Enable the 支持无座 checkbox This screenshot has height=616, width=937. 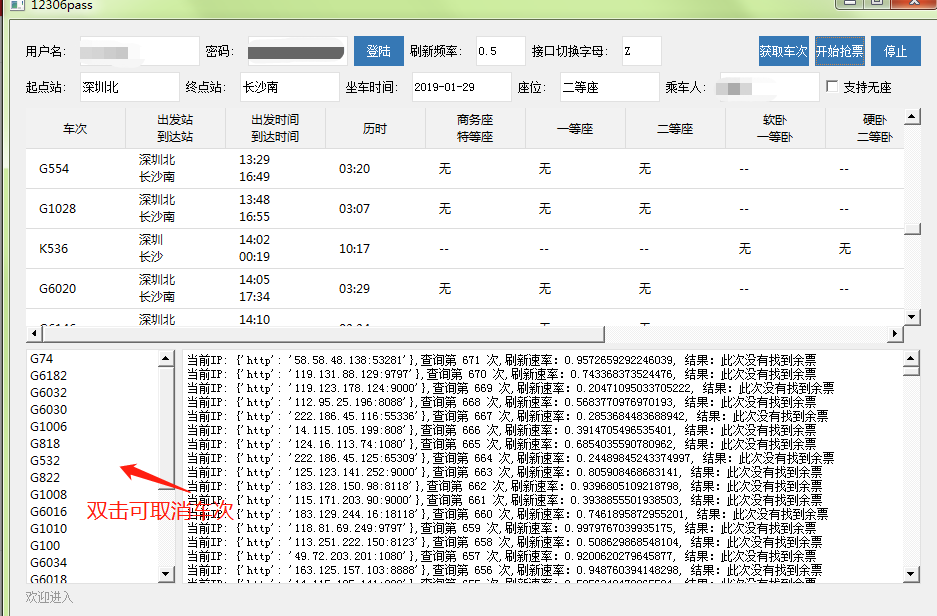832,87
